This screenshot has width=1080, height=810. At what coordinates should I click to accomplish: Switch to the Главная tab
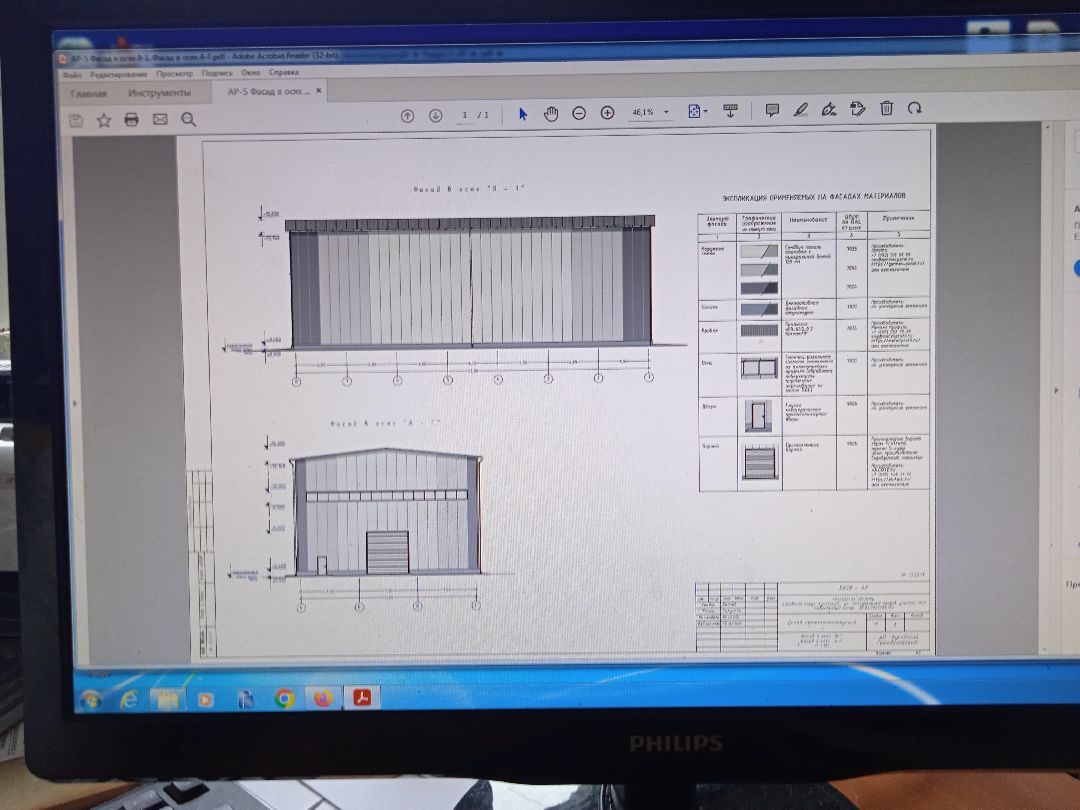coord(89,94)
